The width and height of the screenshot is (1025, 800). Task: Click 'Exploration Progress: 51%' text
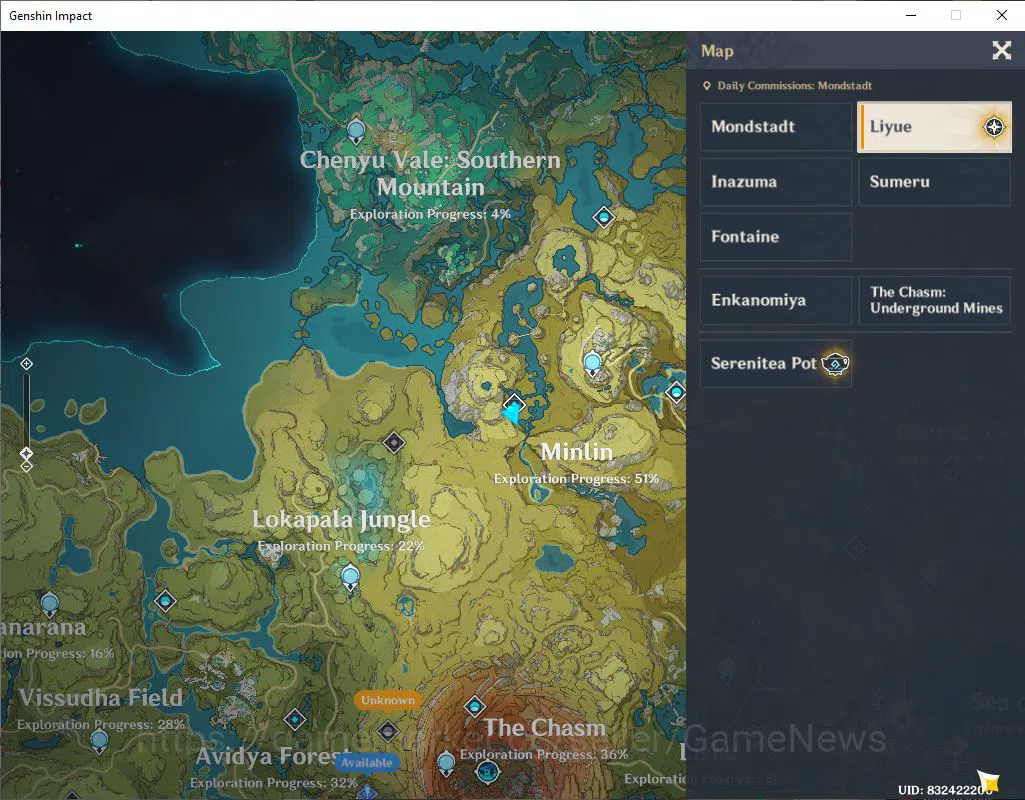click(x=577, y=478)
